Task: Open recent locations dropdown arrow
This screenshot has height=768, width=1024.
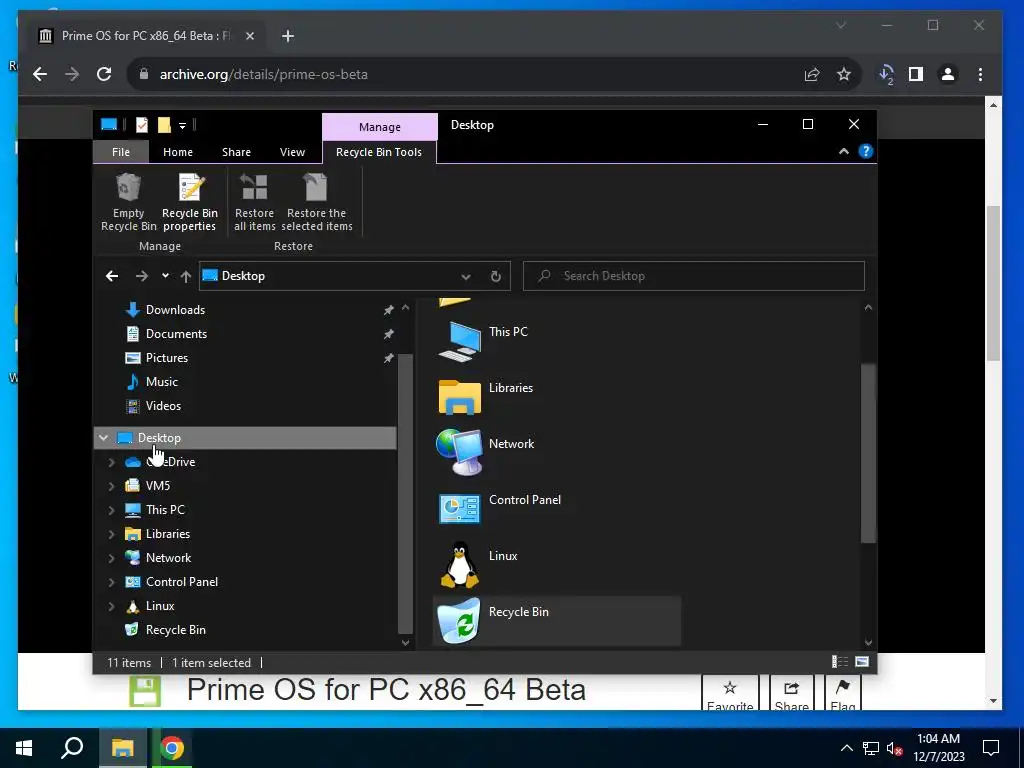Action: pyautogui.click(x=165, y=276)
